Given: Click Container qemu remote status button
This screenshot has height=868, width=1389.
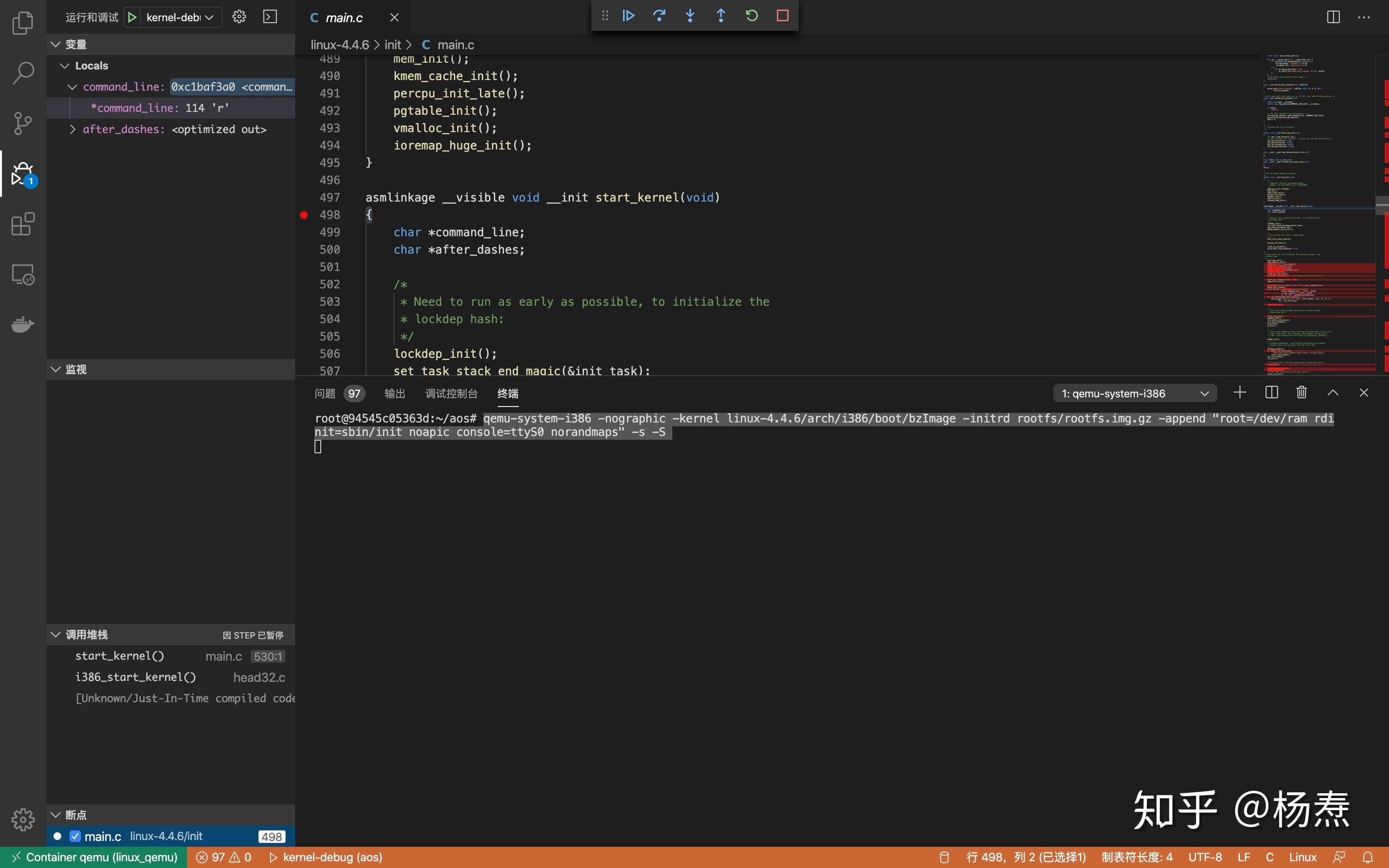Looking at the screenshot, I should pyautogui.click(x=94, y=857).
